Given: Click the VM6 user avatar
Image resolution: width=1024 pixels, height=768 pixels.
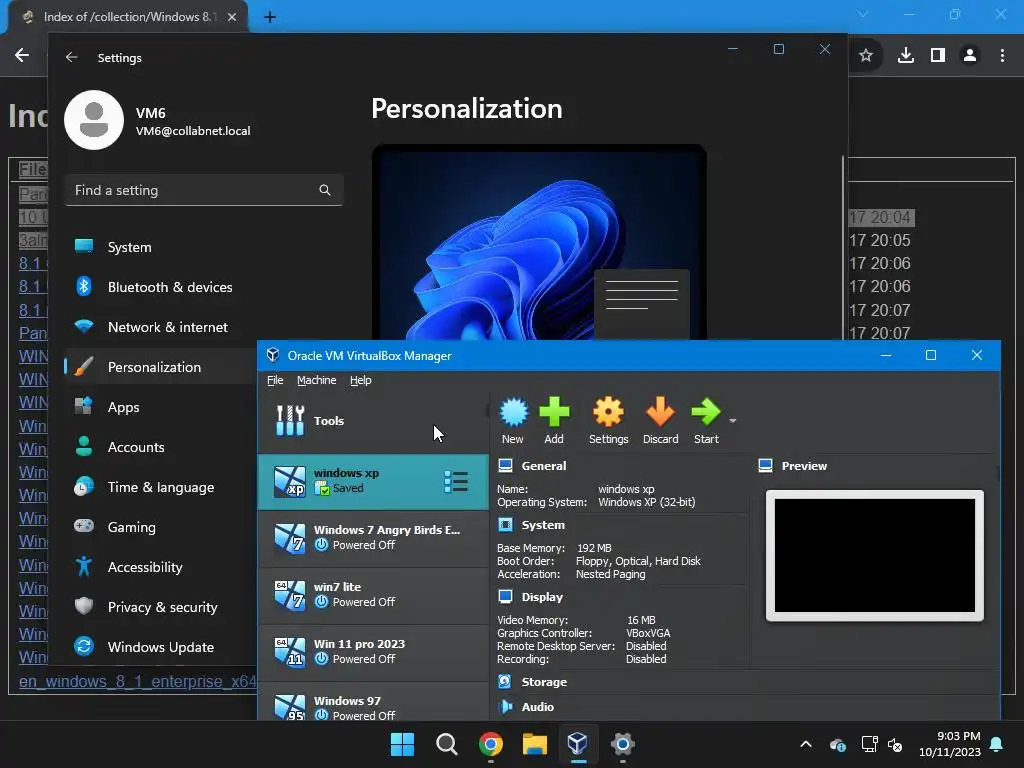Looking at the screenshot, I should click(94, 120).
